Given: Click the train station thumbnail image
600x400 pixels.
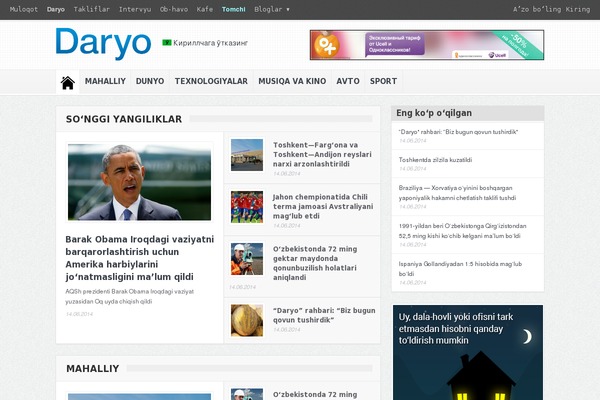Looking at the screenshot, I should point(247,154).
